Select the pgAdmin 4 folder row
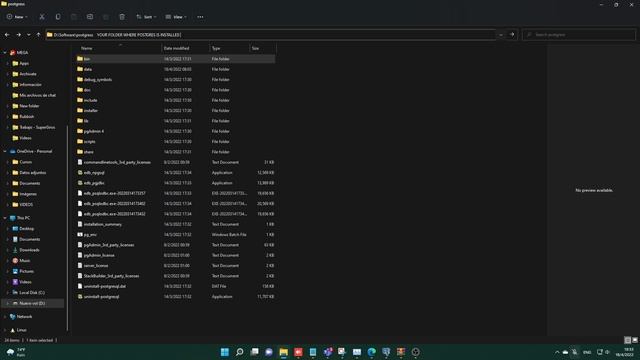The height and width of the screenshot is (360, 640). click(x=176, y=131)
